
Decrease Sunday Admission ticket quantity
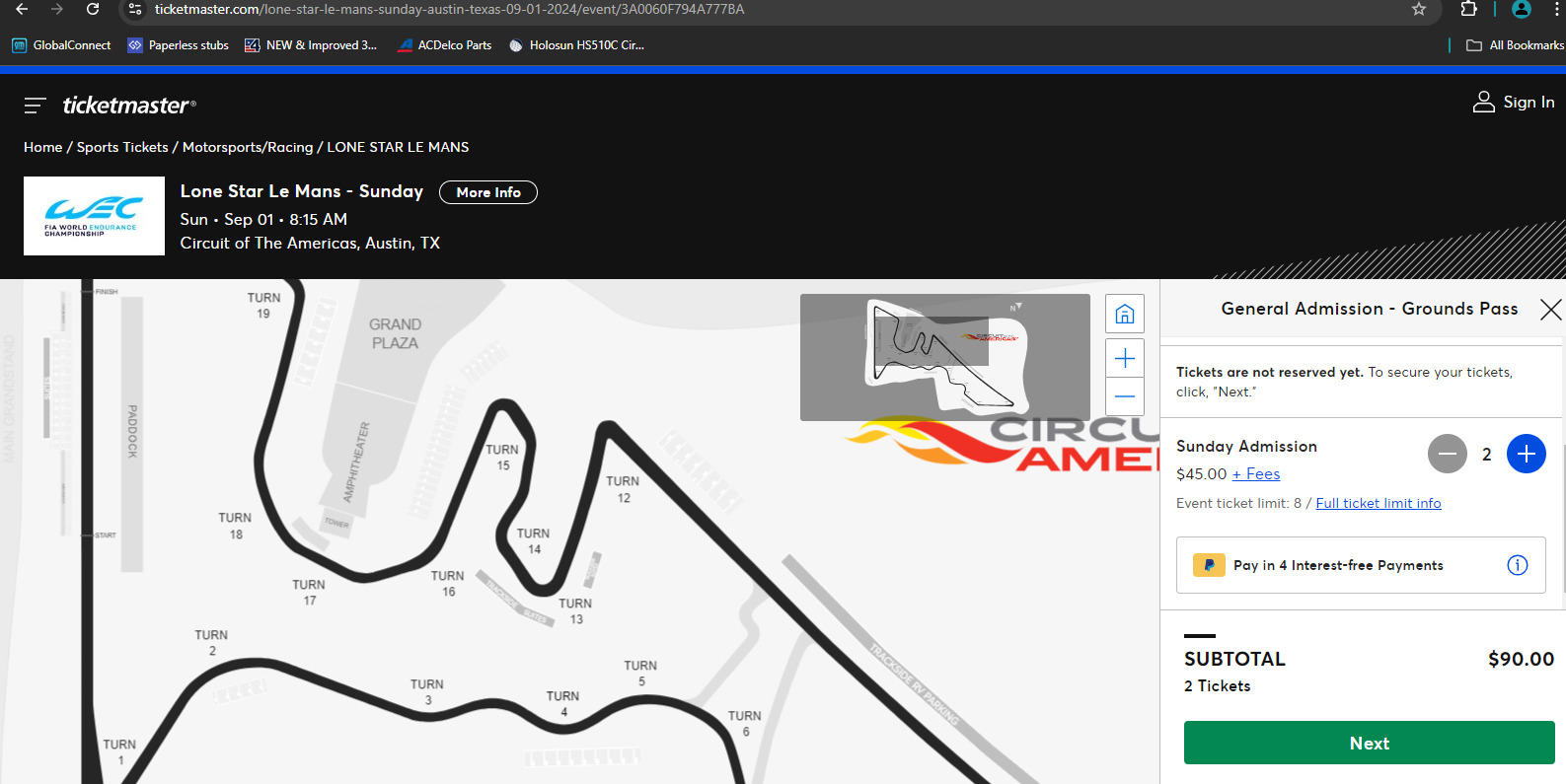tap(1448, 454)
